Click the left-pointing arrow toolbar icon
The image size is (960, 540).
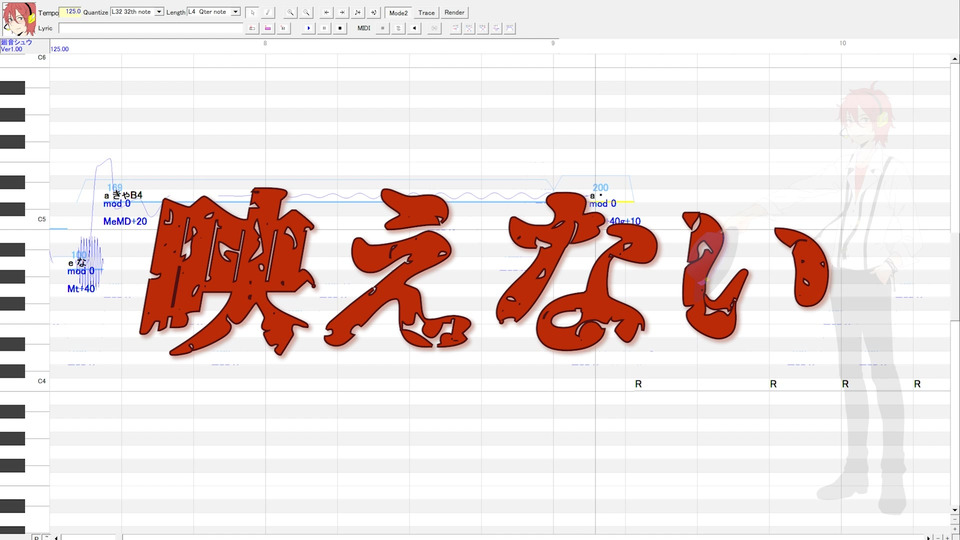pyautogui.click(x=327, y=12)
